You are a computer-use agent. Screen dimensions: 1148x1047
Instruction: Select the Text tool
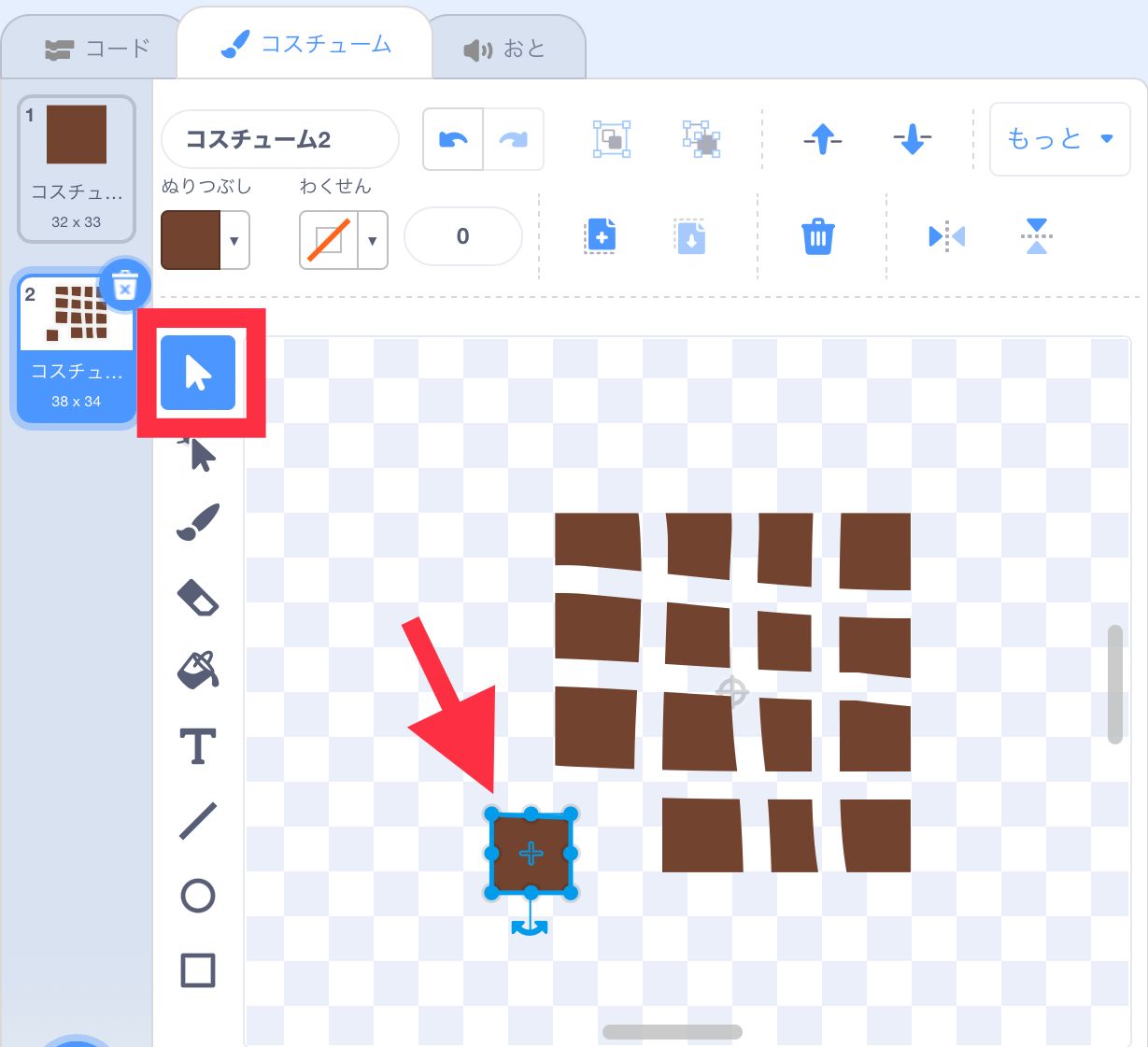pyautogui.click(x=198, y=745)
